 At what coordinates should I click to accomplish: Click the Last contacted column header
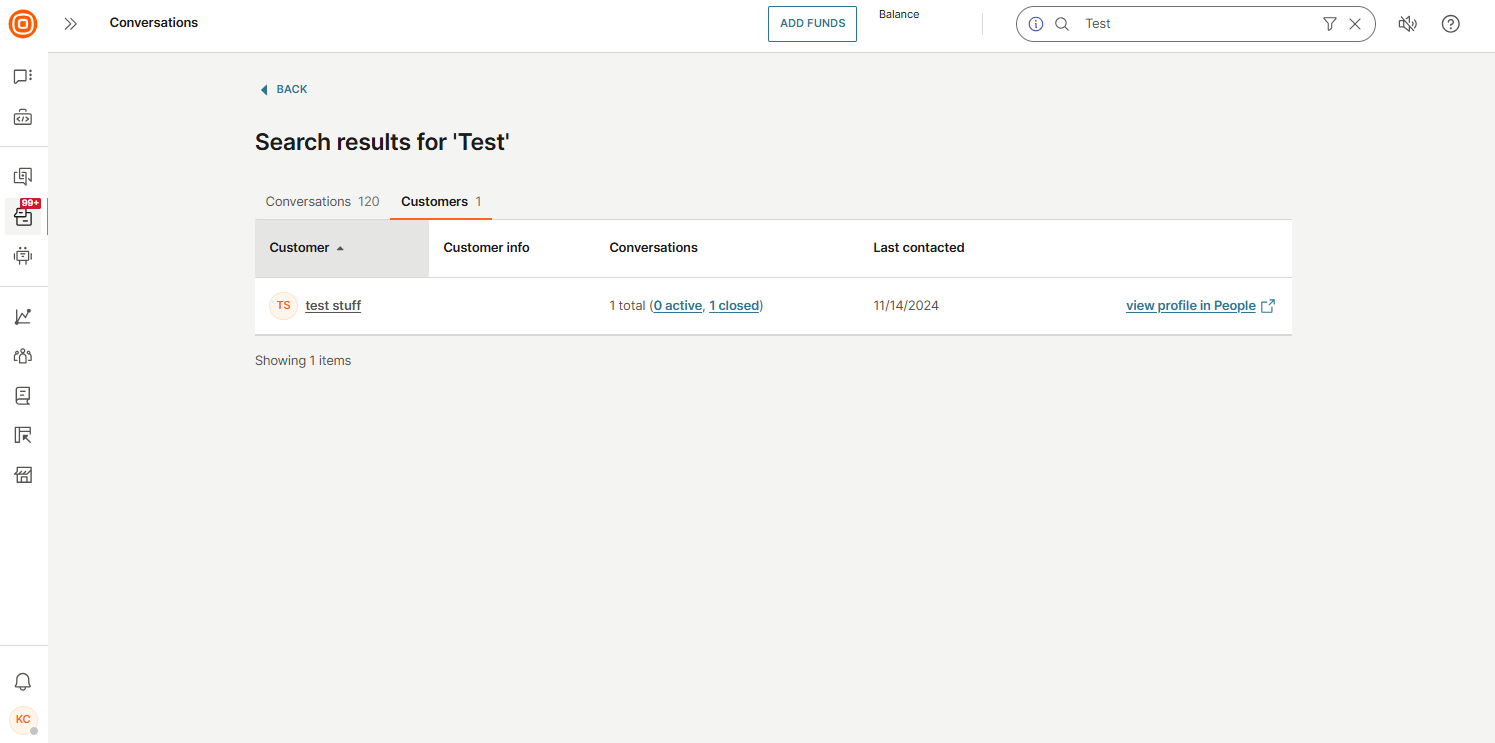[x=919, y=248]
